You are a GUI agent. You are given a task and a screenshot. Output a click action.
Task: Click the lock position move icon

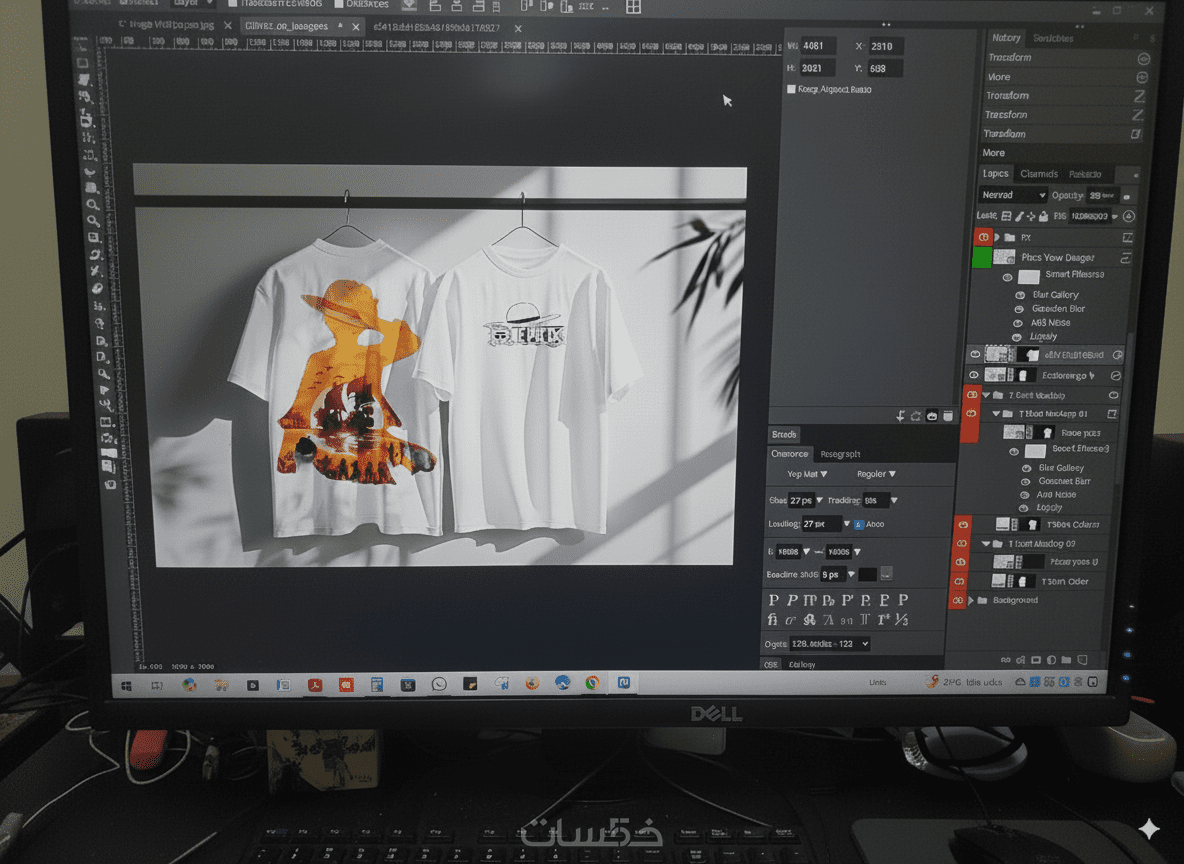tap(1031, 216)
